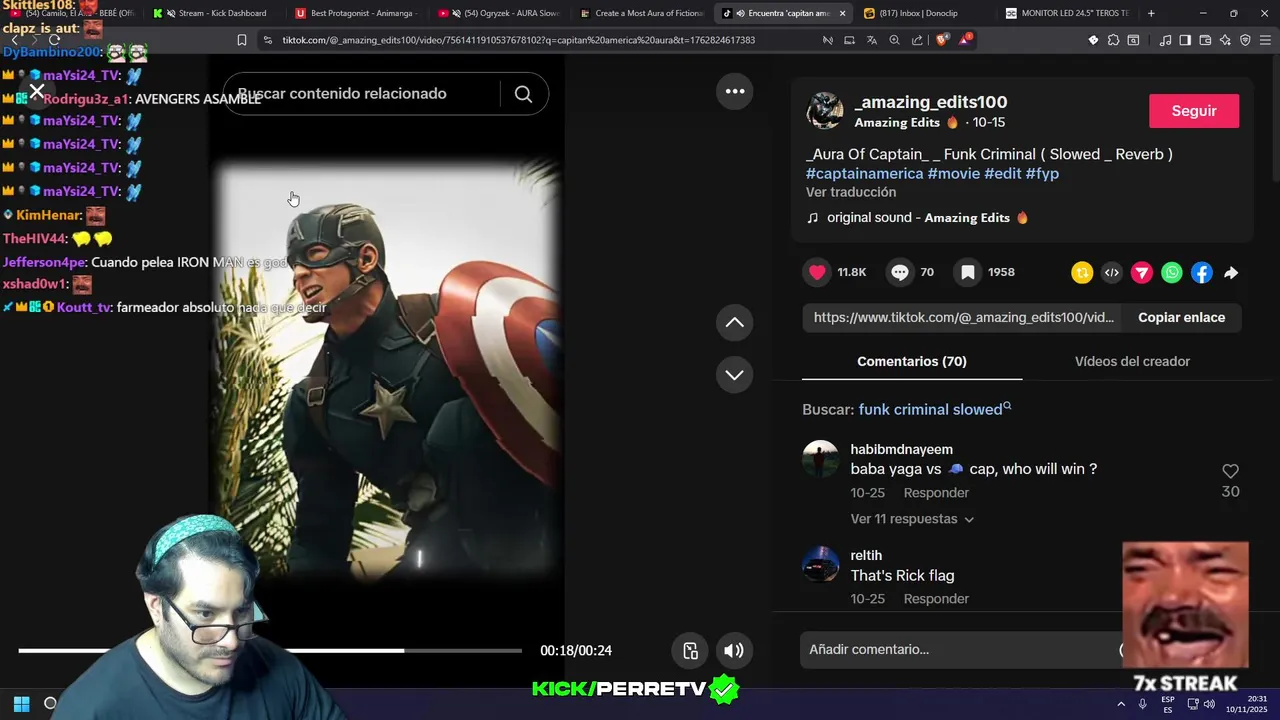This screenshot has height=720, width=1280.
Task: Open comments via the speech bubble icon
Action: [x=900, y=272]
